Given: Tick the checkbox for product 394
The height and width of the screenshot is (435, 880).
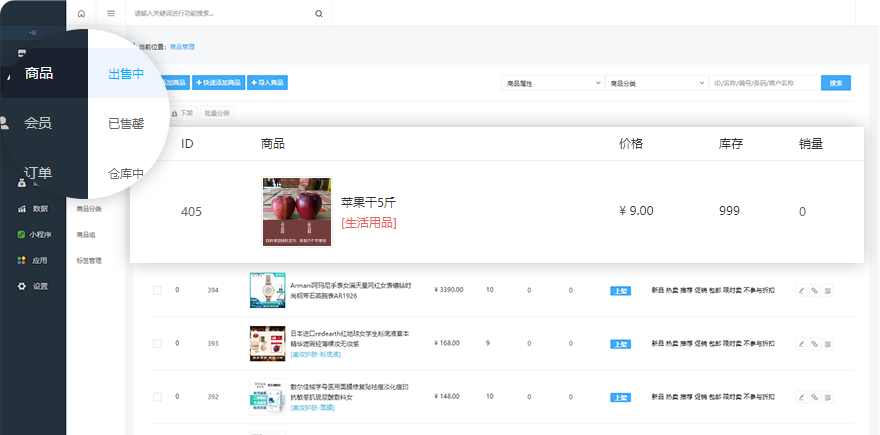Looking at the screenshot, I should pyautogui.click(x=157, y=290).
